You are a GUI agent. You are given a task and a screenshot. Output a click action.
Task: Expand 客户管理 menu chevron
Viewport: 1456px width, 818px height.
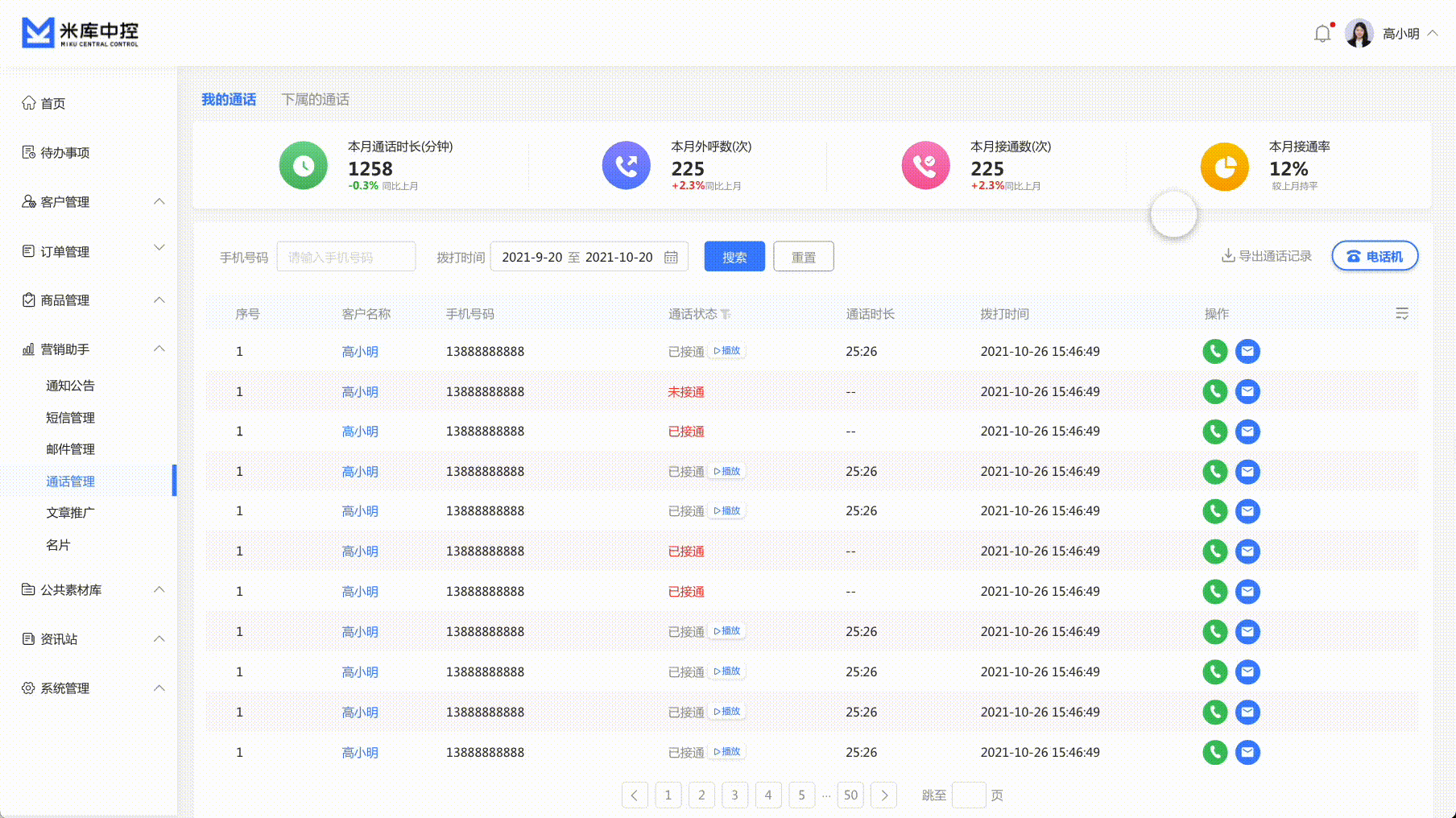tap(159, 201)
